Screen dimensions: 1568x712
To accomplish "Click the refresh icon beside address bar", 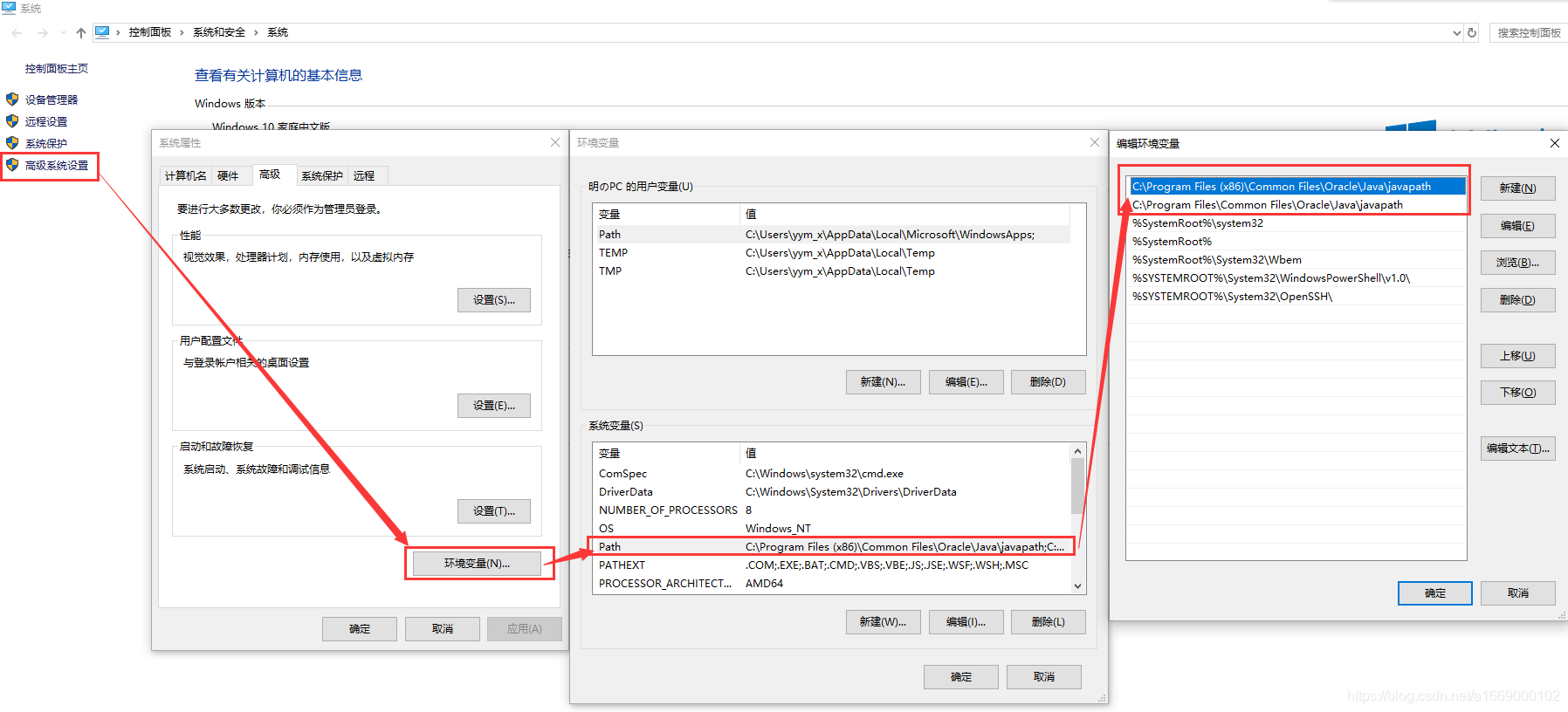I will coord(1472,32).
